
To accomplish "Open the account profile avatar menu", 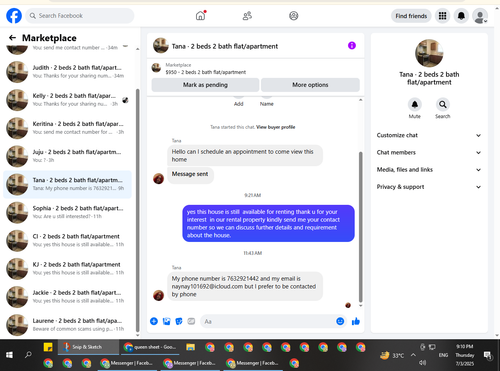I will pos(480,16).
